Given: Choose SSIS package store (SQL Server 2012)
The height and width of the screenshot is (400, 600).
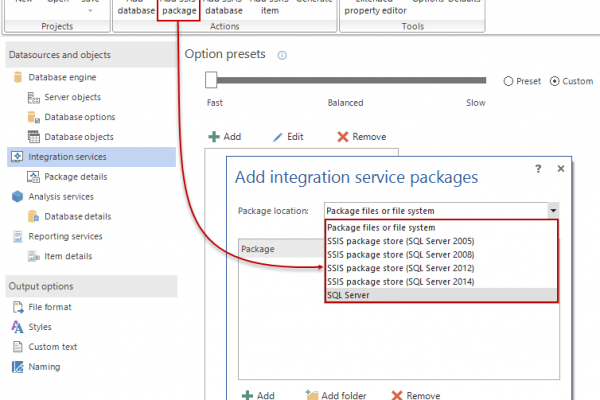Looking at the screenshot, I should tap(441, 268).
